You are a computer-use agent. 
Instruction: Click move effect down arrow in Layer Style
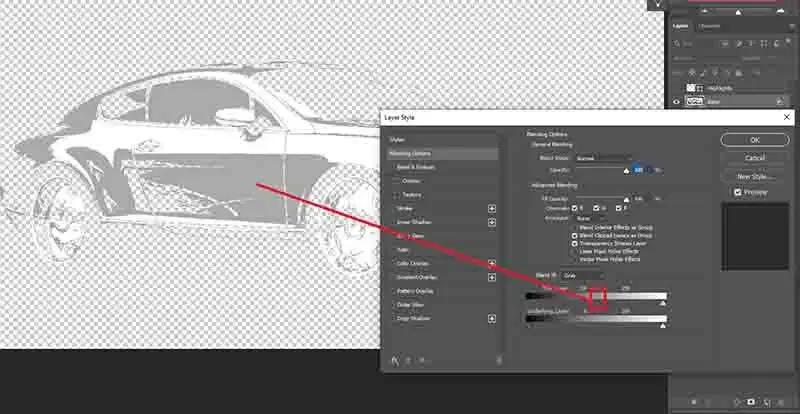tap(422, 360)
